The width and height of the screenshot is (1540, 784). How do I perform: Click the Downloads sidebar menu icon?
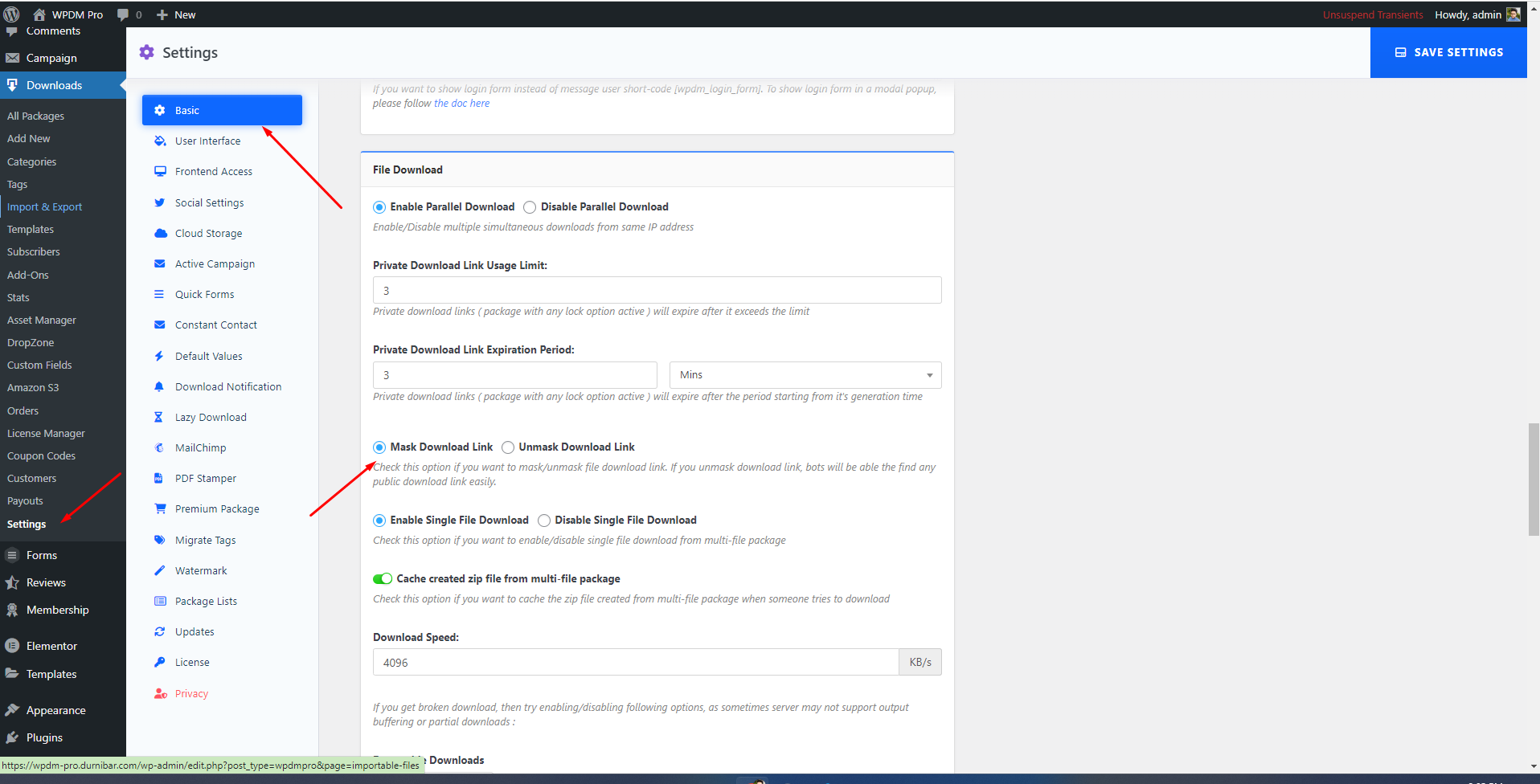[12, 85]
